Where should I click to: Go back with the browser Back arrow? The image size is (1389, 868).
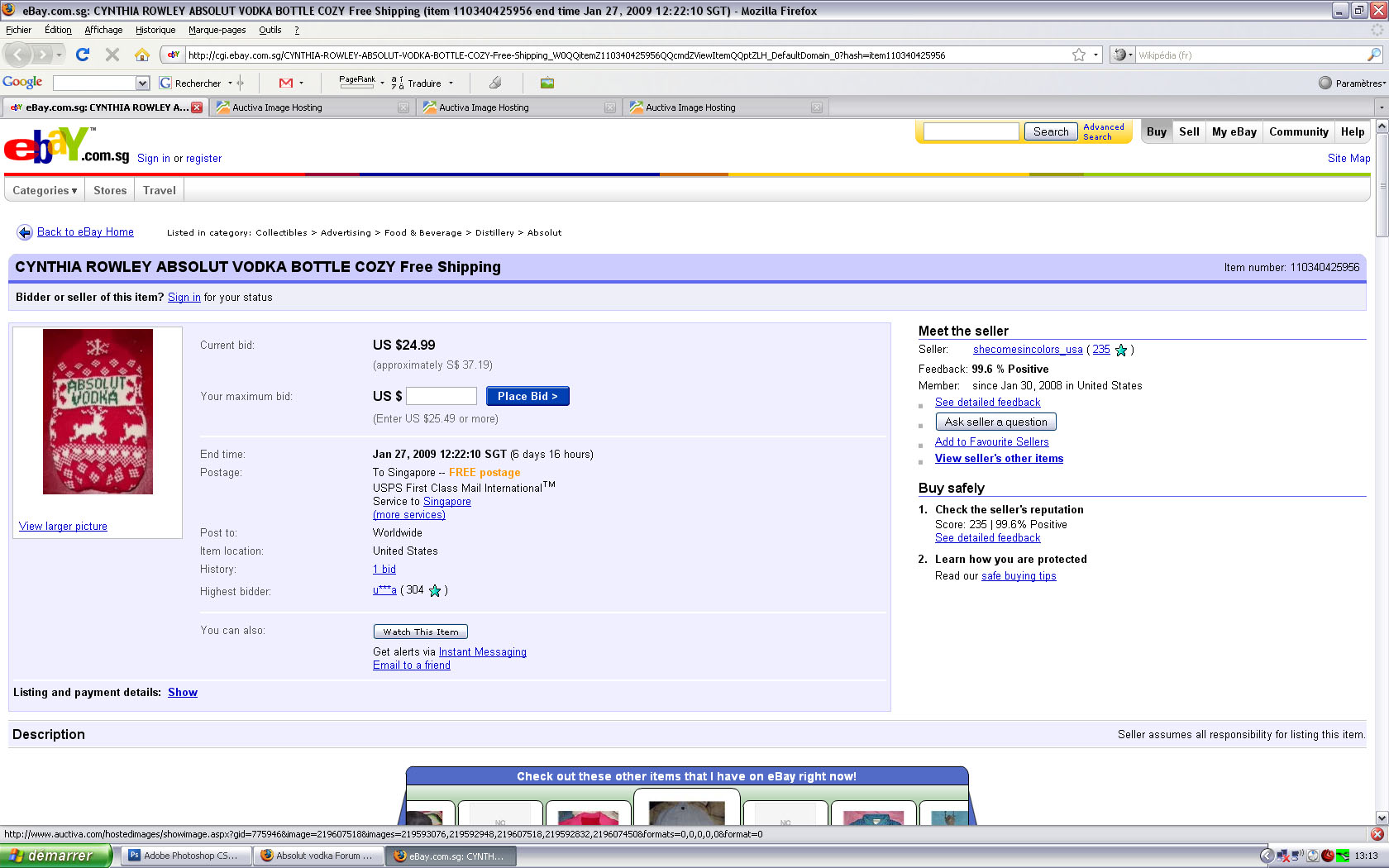pyautogui.click(x=18, y=55)
